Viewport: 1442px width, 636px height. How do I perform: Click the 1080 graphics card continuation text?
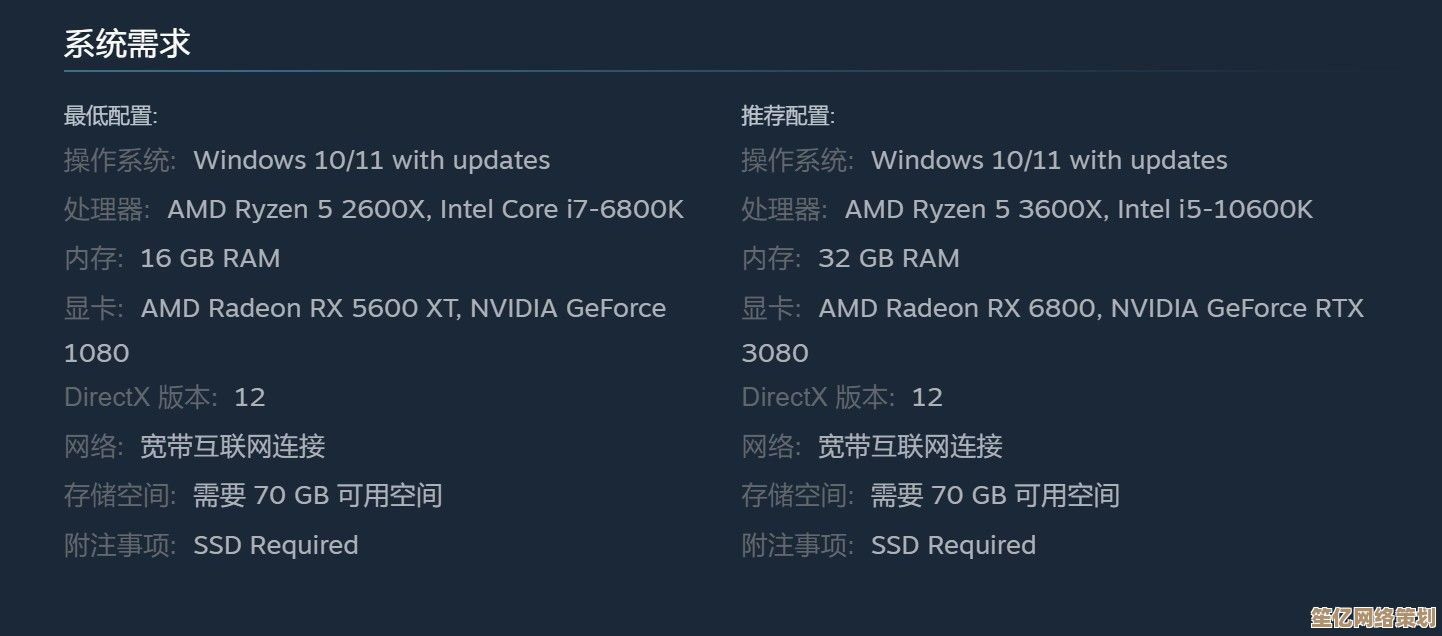coord(96,353)
